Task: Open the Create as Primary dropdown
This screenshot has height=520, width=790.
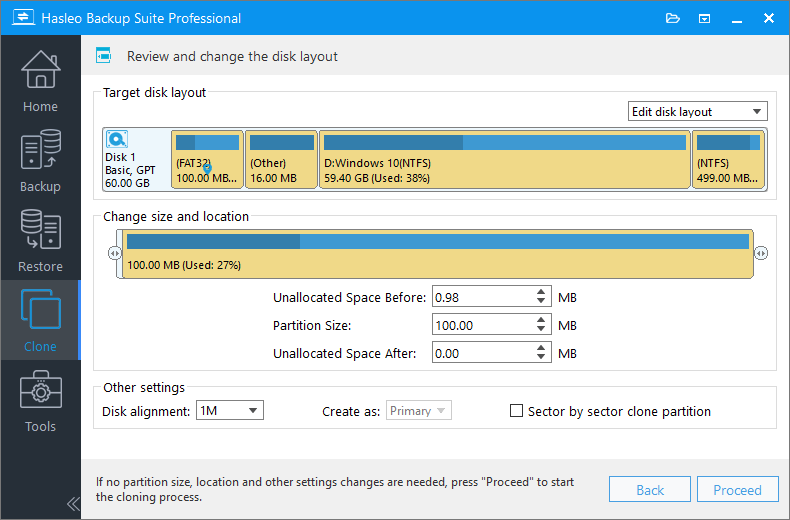Action: point(419,411)
